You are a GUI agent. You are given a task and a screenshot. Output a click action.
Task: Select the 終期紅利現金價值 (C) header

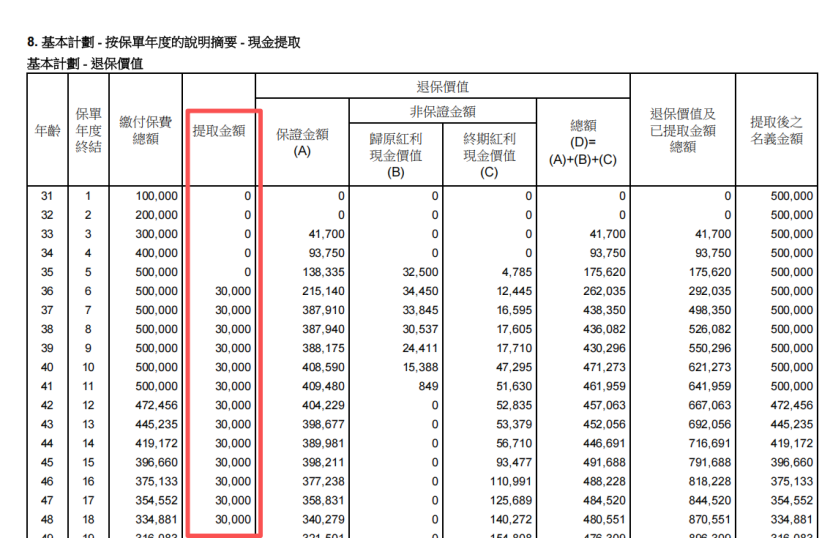click(489, 155)
